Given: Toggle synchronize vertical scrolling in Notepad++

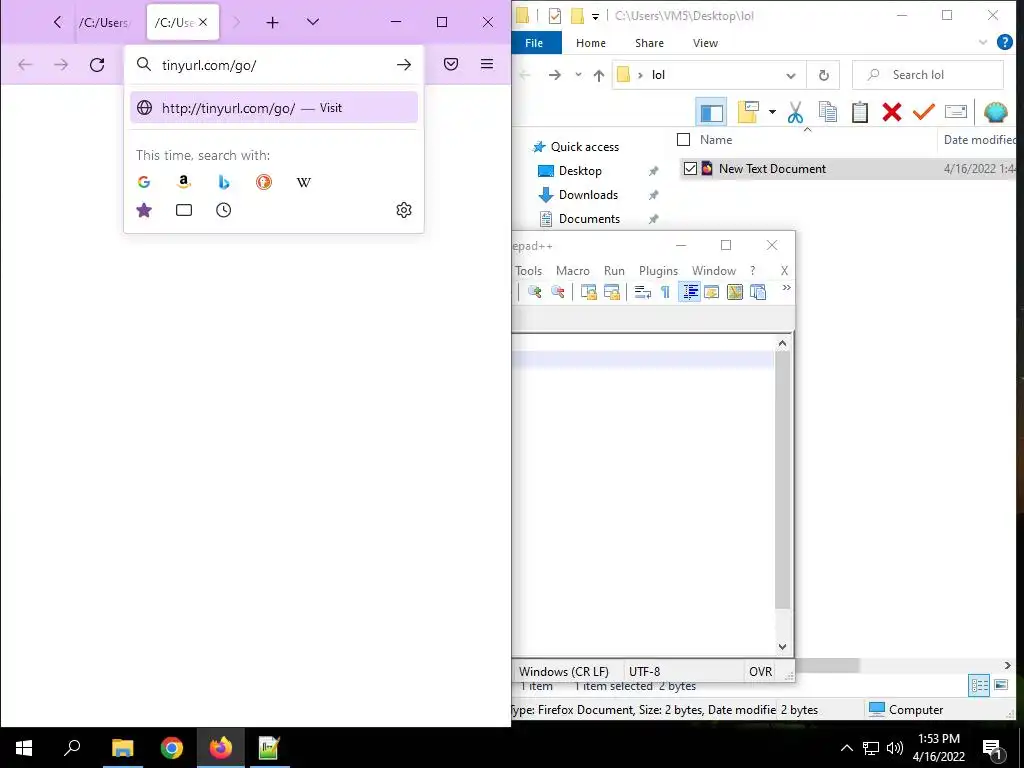Looking at the screenshot, I should 588,292.
